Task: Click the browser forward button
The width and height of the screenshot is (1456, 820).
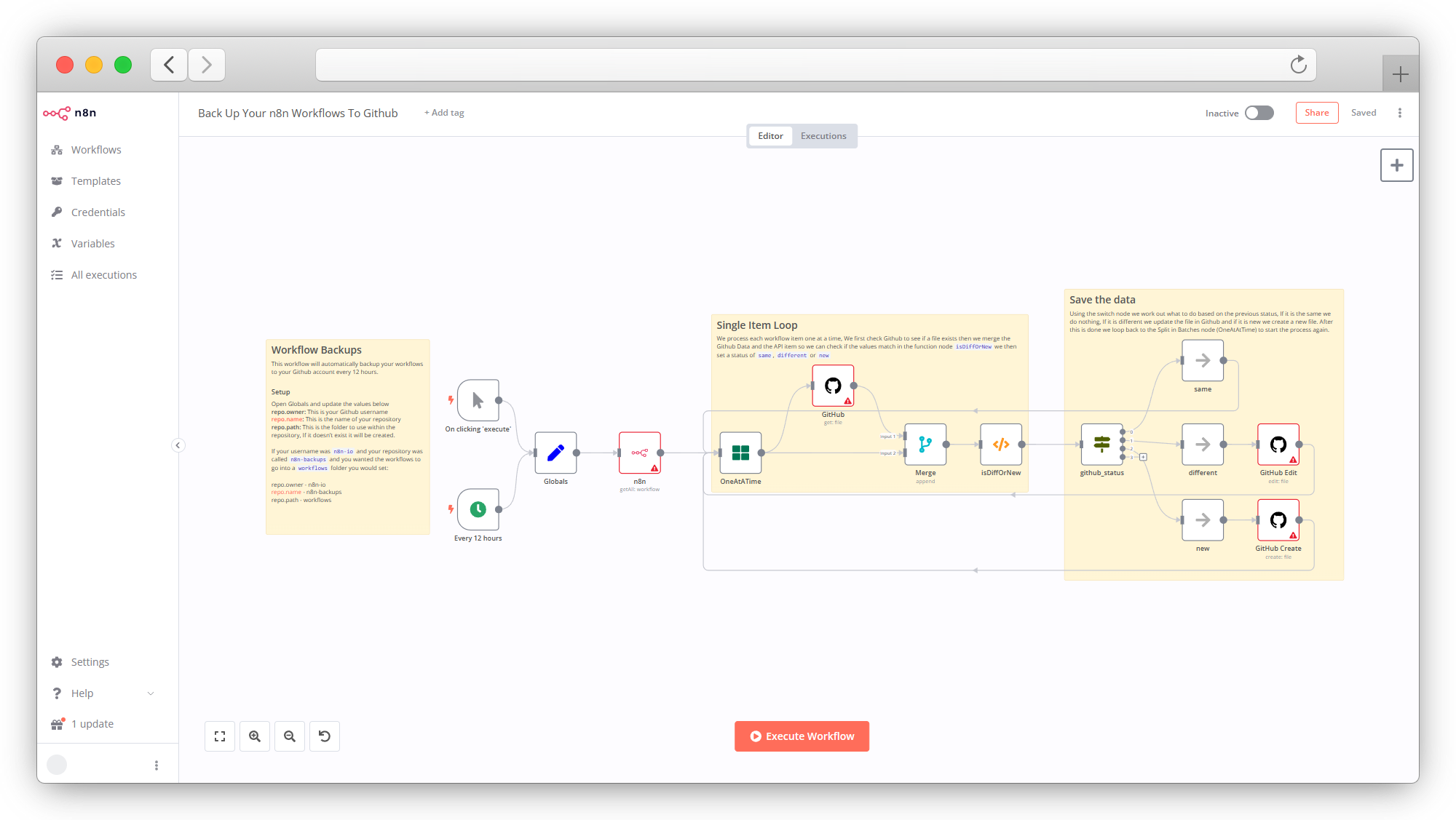Action: click(207, 65)
